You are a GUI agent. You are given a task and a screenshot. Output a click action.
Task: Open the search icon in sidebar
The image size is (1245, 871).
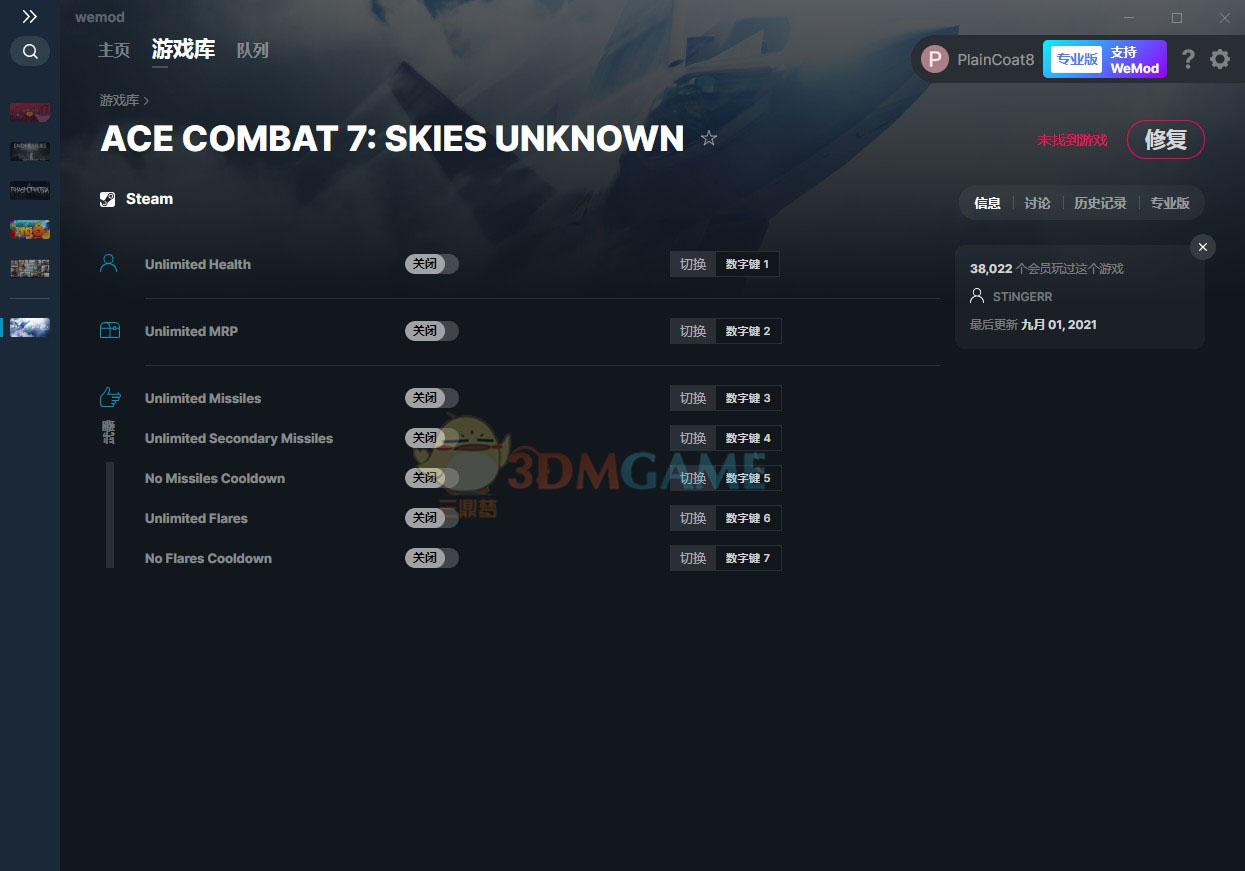click(x=30, y=51)
